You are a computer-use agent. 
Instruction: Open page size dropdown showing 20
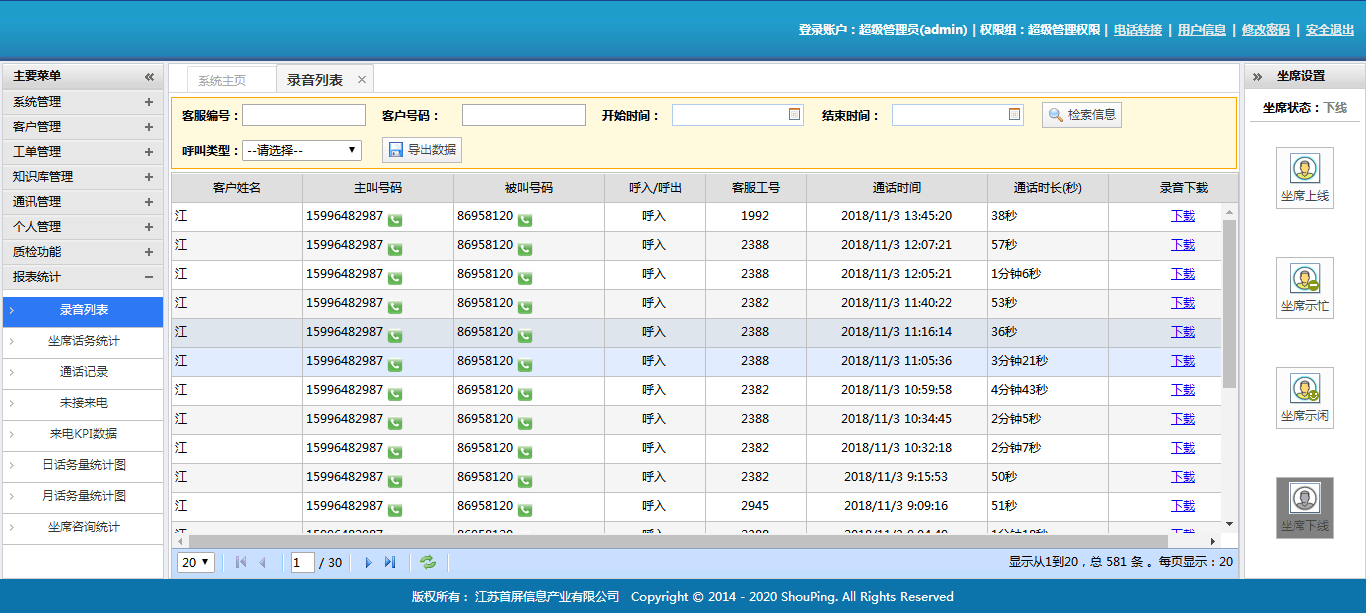point(196,562)
